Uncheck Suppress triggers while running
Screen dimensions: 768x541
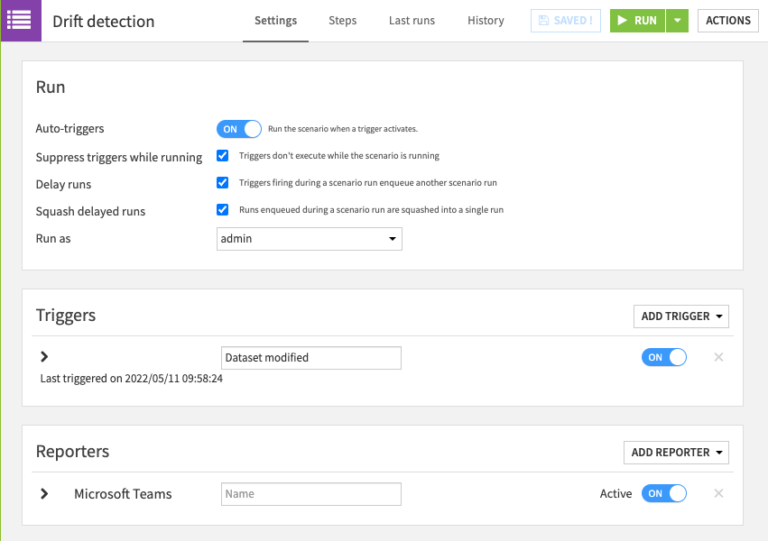pyautogui.click(x=222, y=156)
